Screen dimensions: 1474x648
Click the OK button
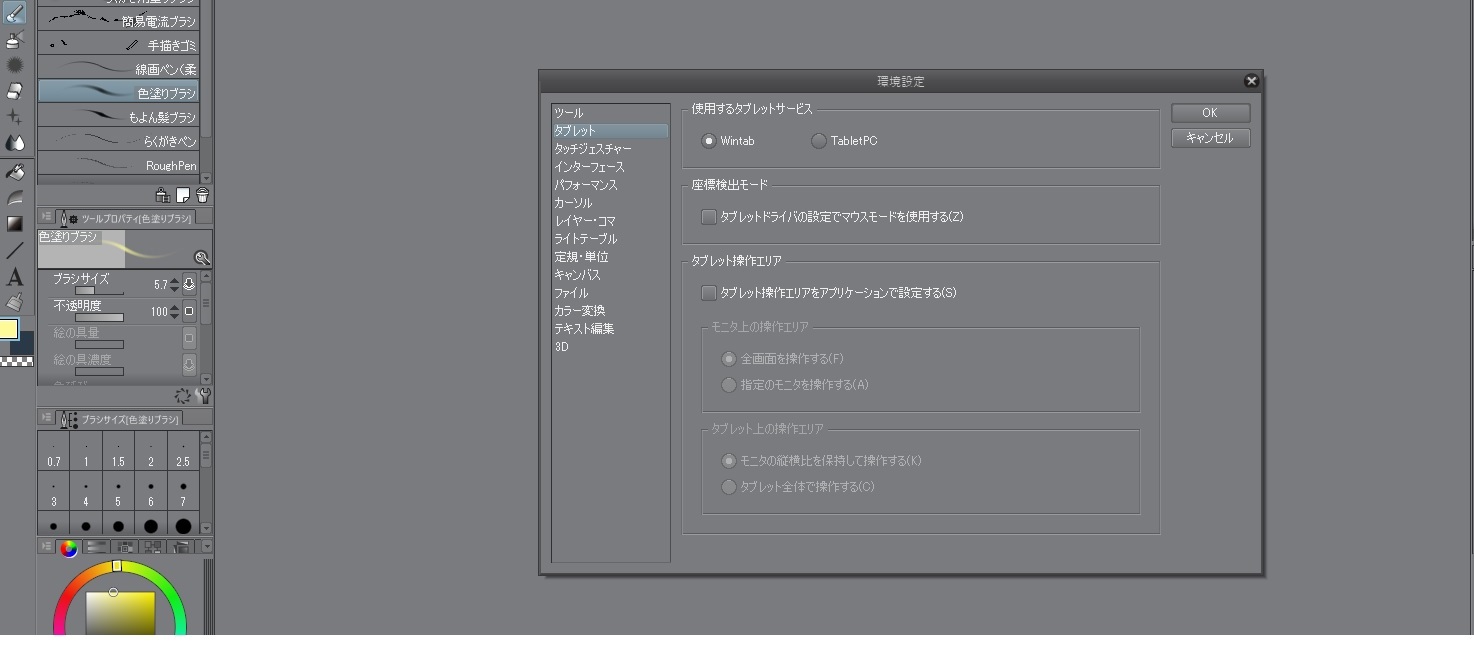[1210, 113]
